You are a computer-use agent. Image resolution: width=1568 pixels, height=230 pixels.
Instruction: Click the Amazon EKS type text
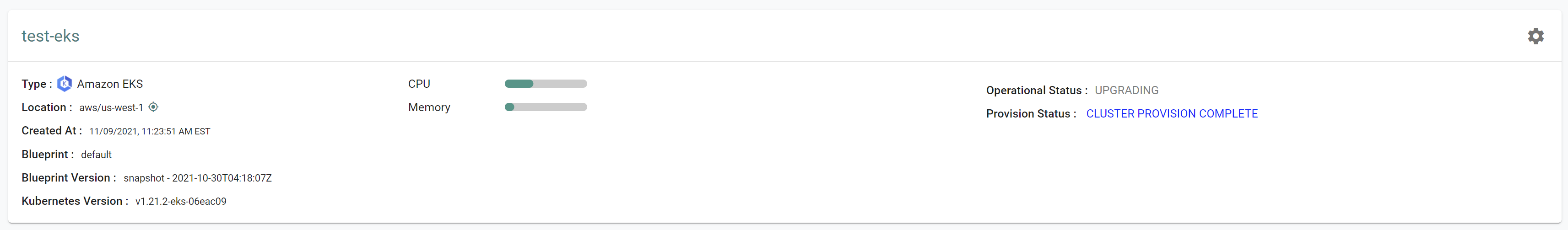coord(110,84)
